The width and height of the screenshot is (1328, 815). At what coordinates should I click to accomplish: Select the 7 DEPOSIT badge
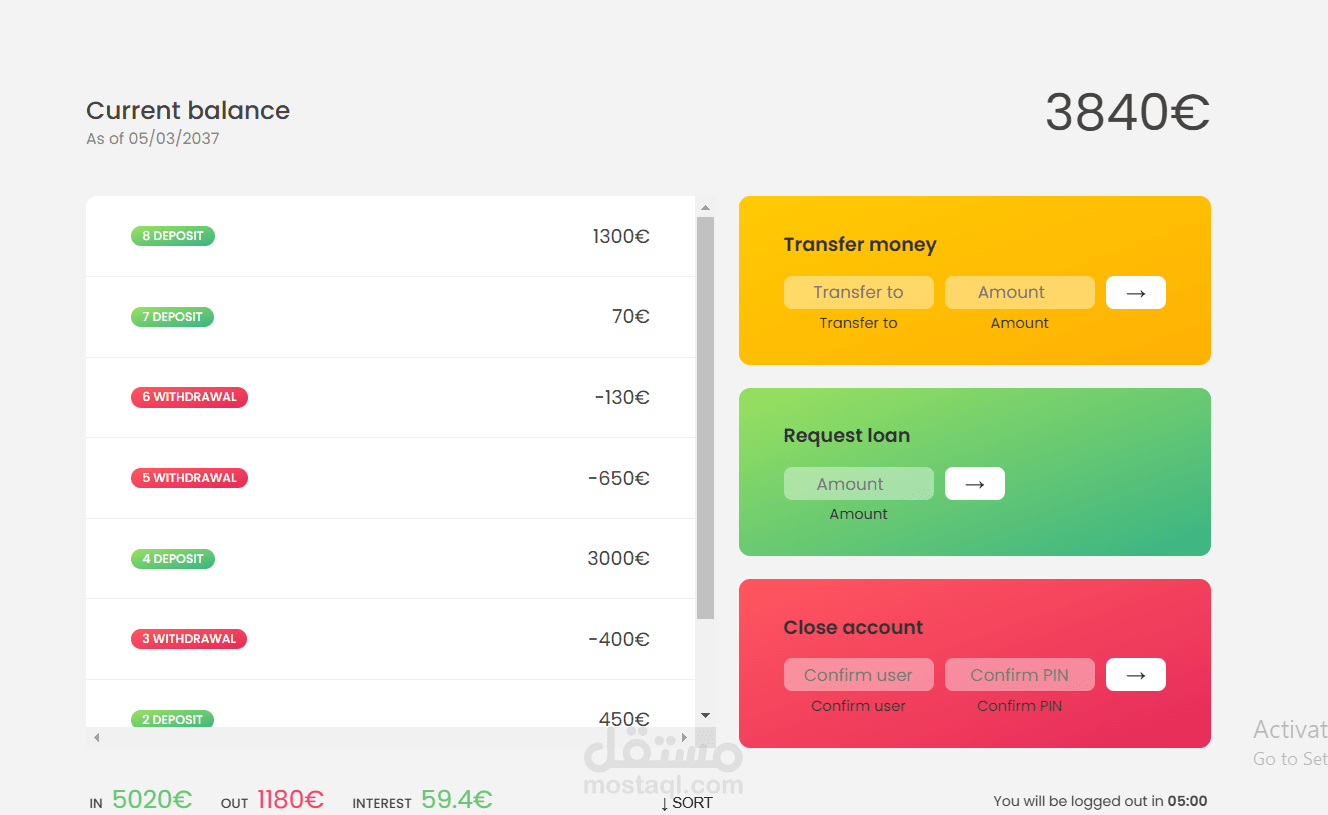[172, 317]
